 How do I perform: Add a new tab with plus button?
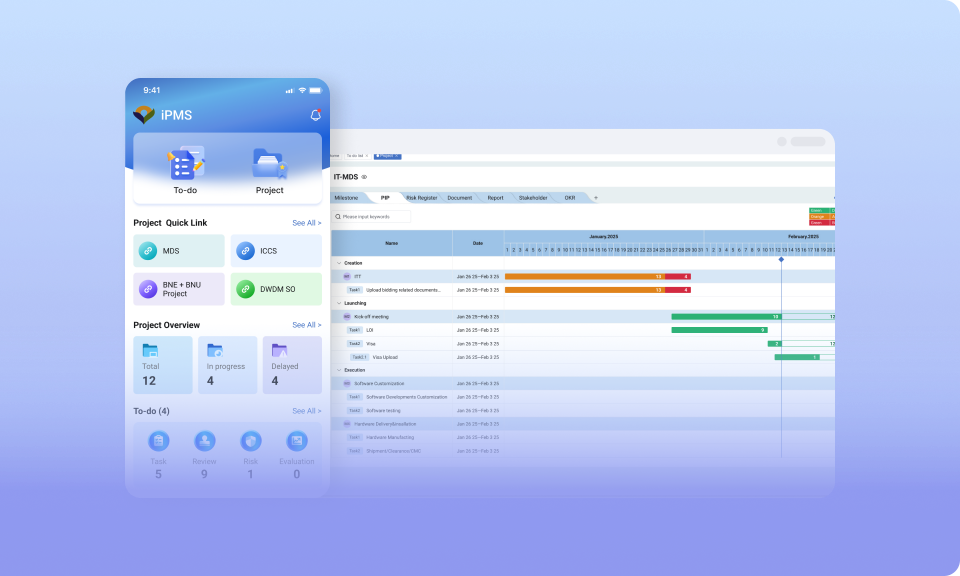[x=596, y=198]
